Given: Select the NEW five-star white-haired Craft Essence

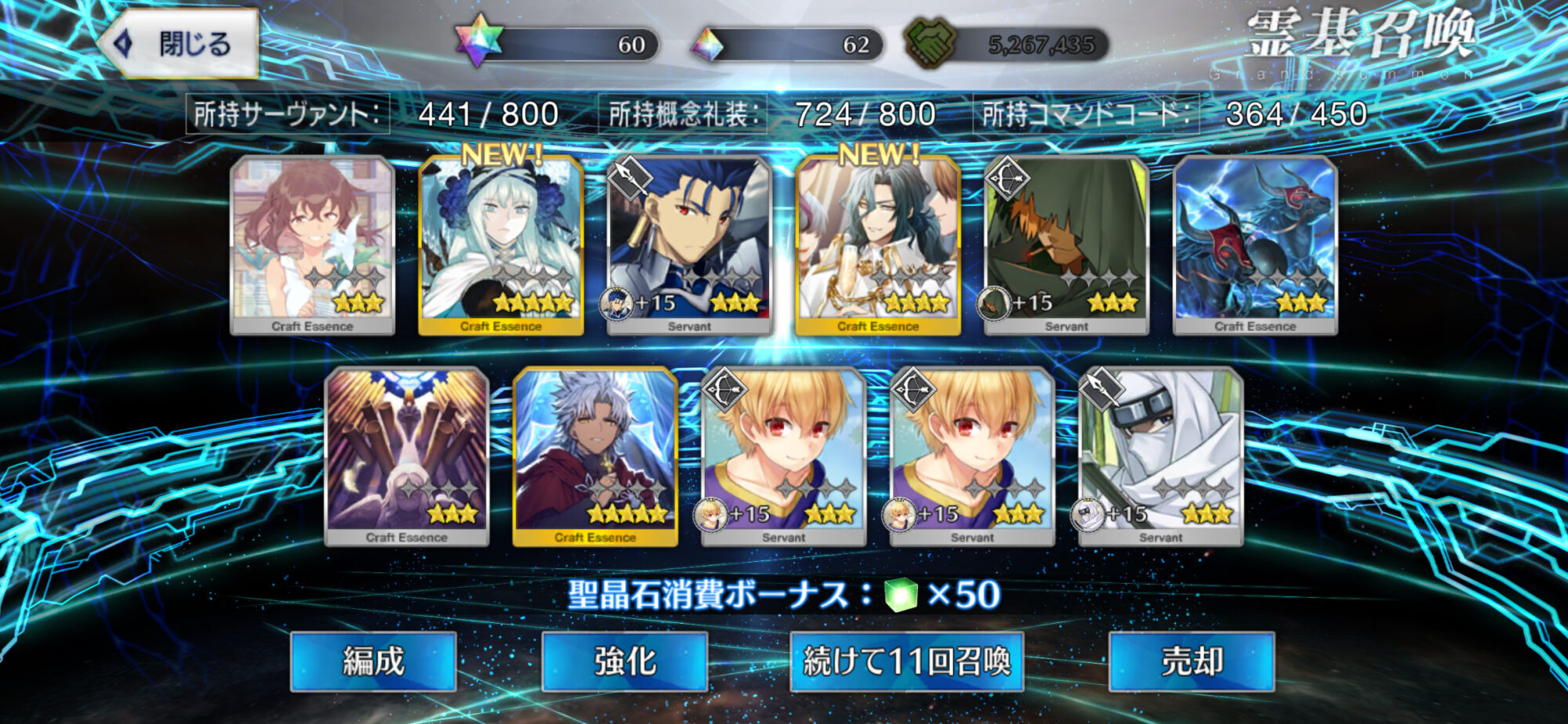Looking at the screenshot, I should tap(501, 245).
